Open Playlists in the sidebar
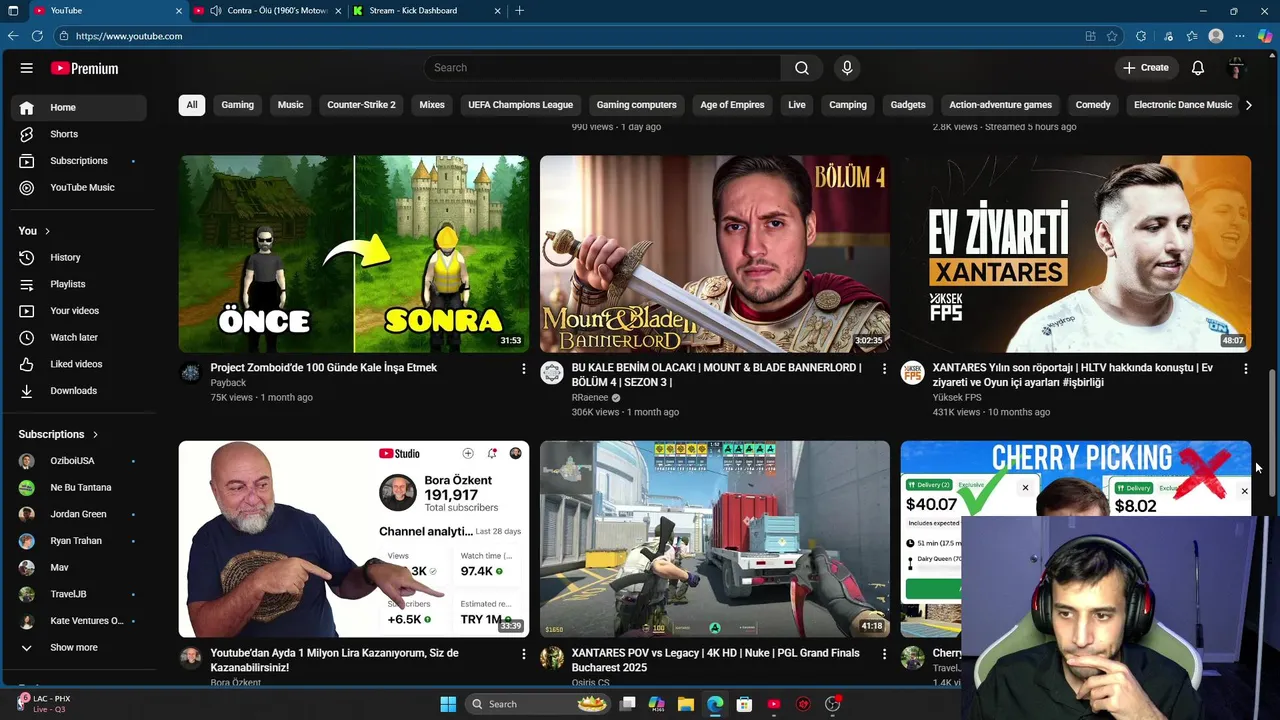This screenshot has height=720, width=1280. click(x=80, y=284)
